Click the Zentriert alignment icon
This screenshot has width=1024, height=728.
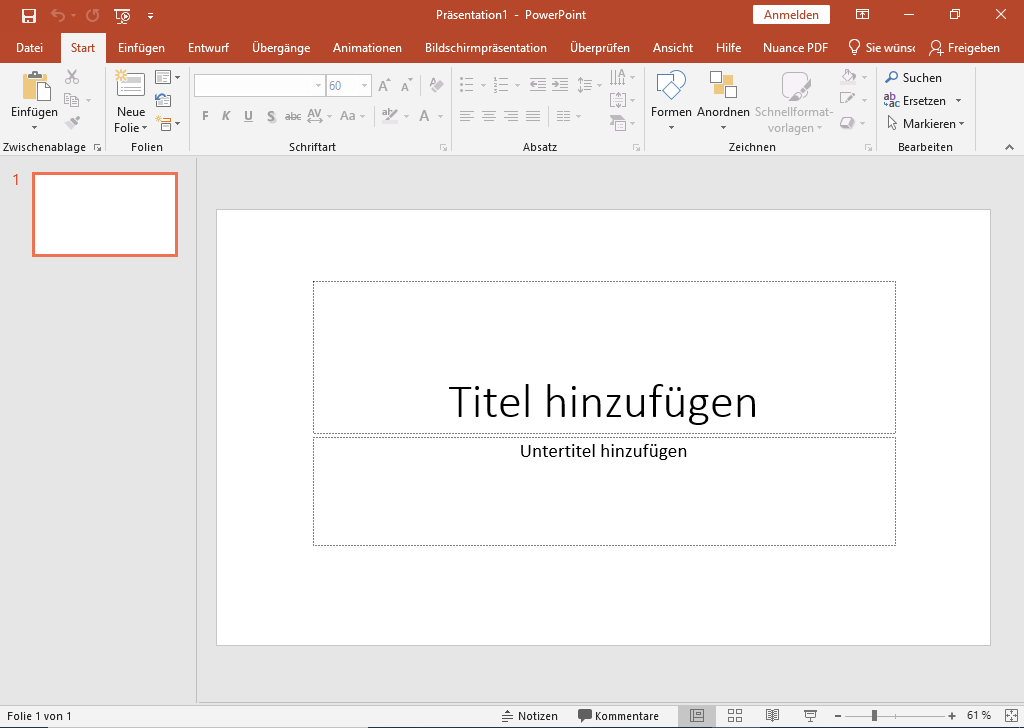(488, 116)
